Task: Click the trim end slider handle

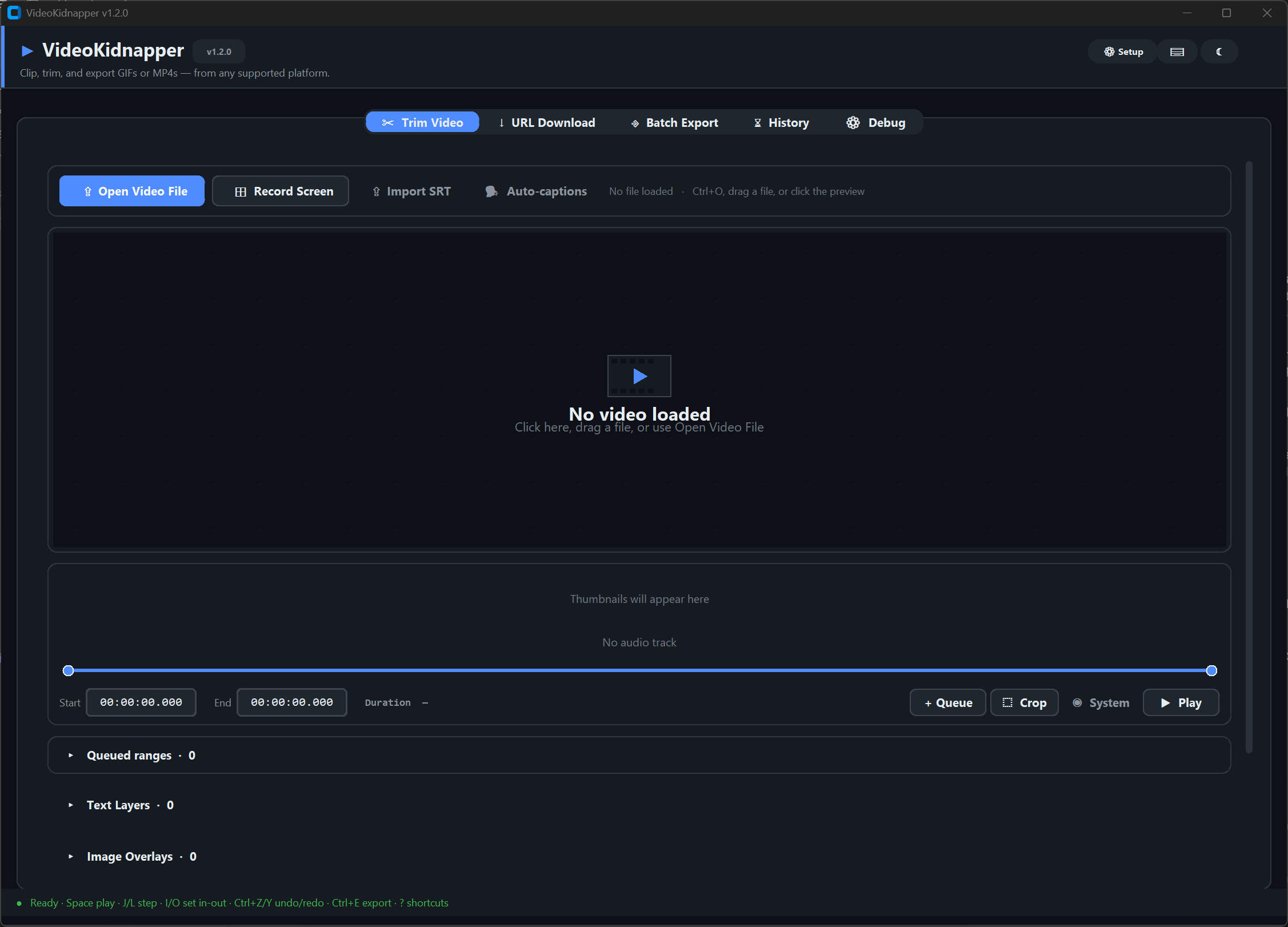Action: click(1211, 670)
